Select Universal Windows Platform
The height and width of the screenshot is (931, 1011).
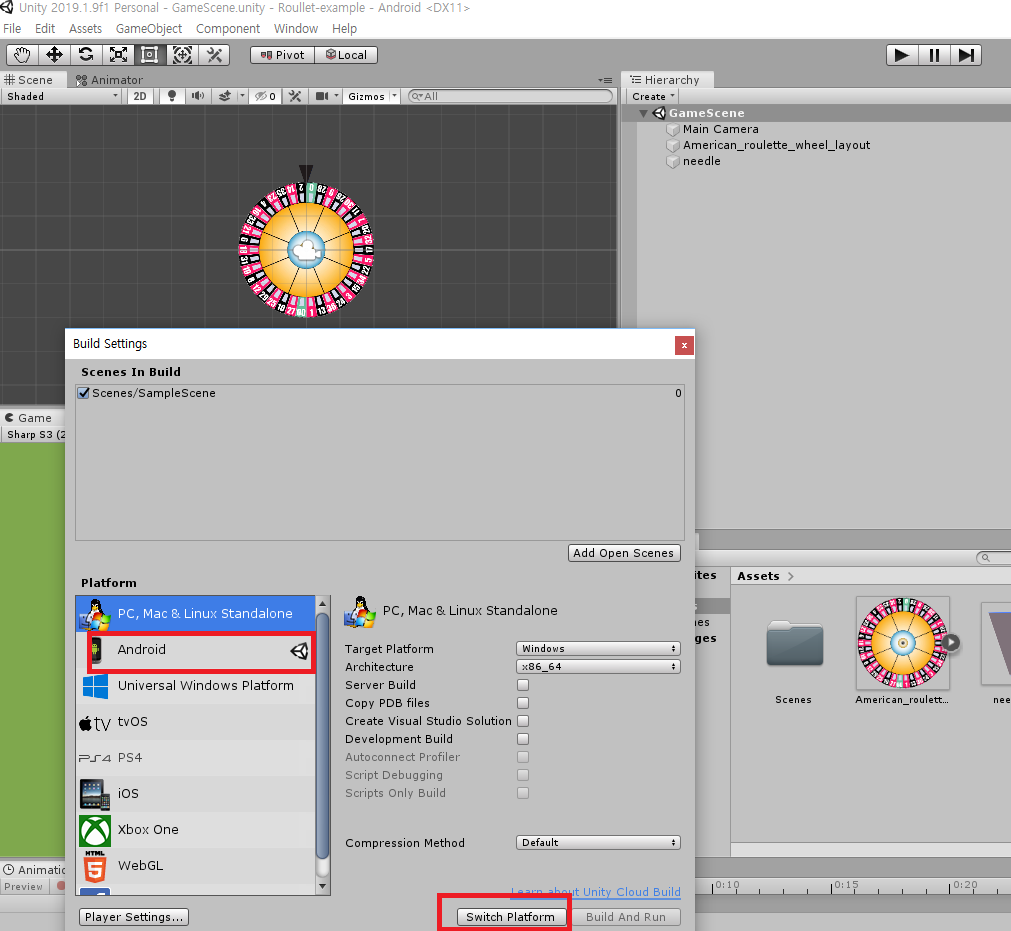195,685
